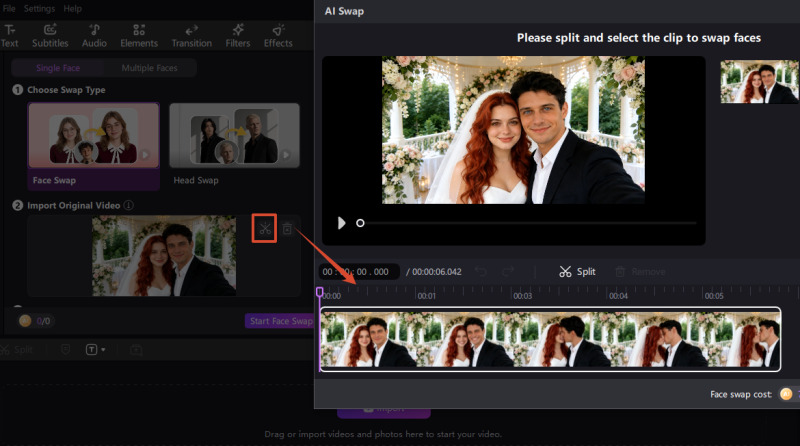The image size is (800, 446).
Task: Switch to the Multiple Faces tab
Action: coord(149,68)
